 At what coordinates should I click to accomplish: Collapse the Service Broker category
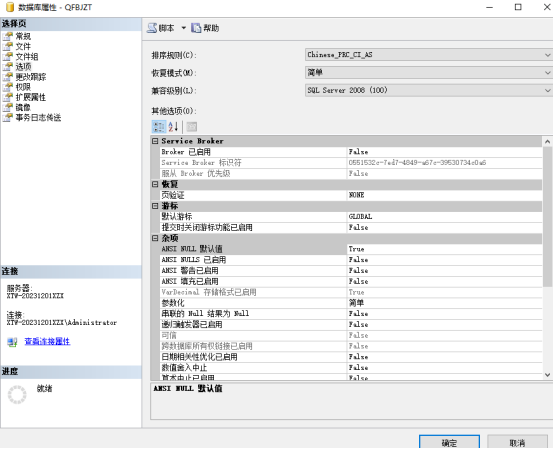(155, 141)
